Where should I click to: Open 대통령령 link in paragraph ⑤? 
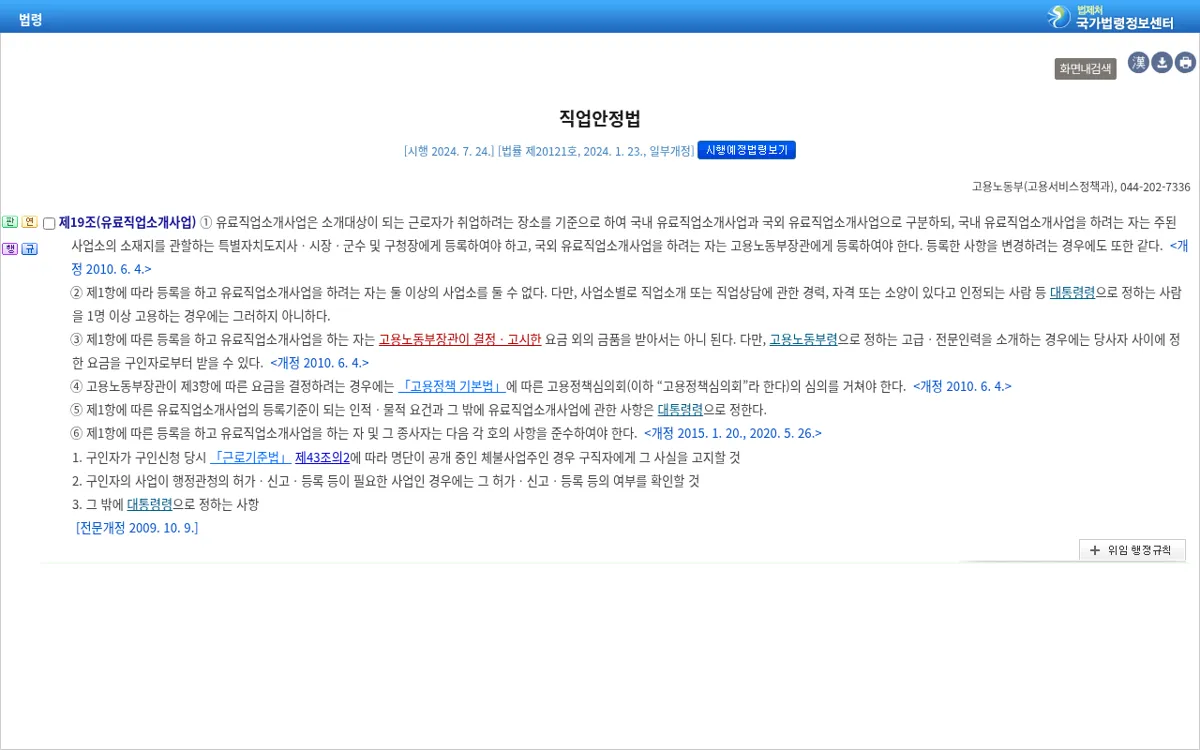coord(680,409)
